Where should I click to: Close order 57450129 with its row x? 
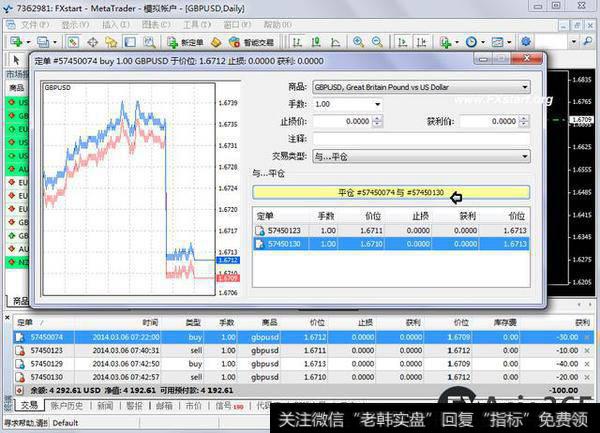coord(587,364)
